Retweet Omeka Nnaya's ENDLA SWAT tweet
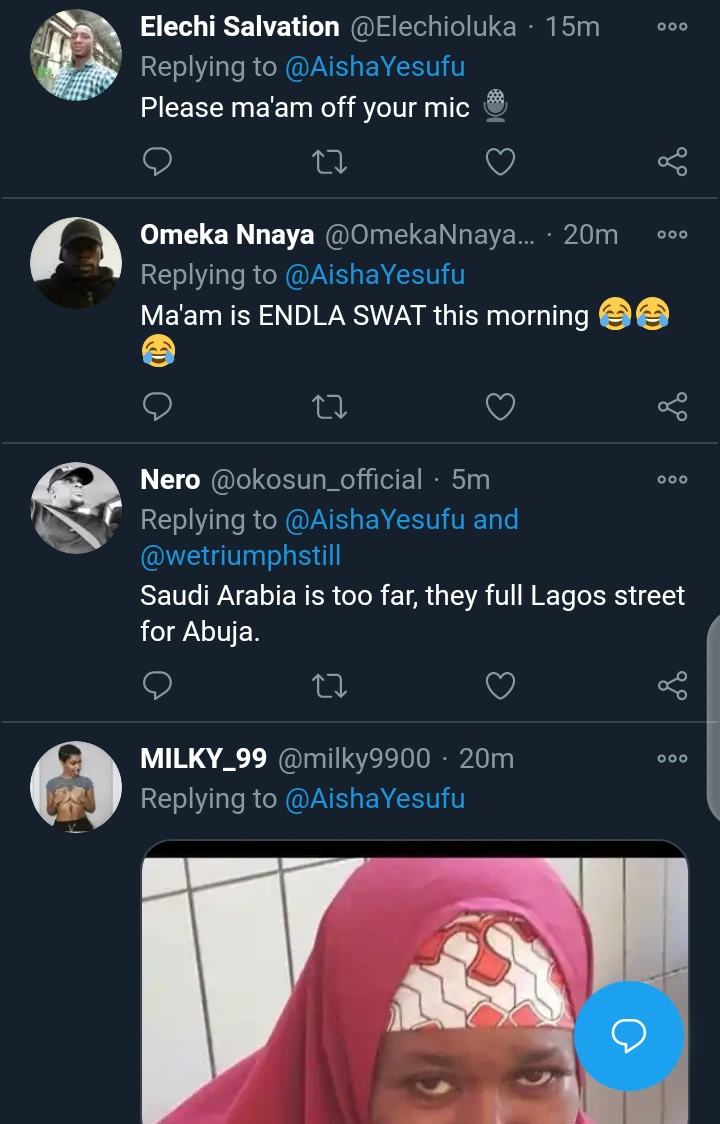 (329, 406)
